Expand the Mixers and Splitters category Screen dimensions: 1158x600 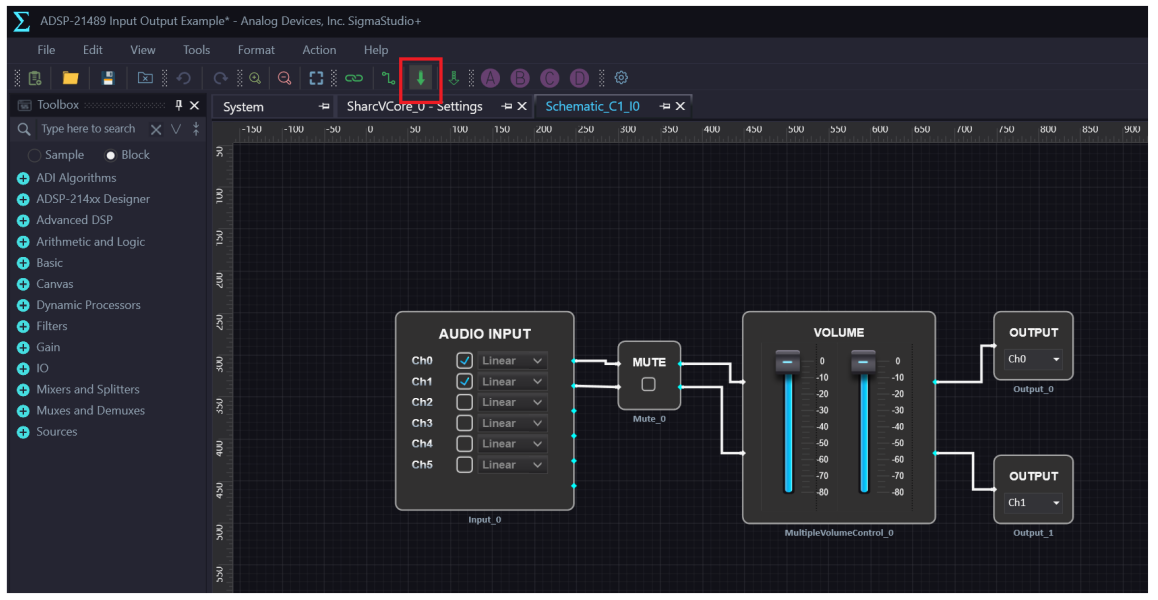click(23, 389)
